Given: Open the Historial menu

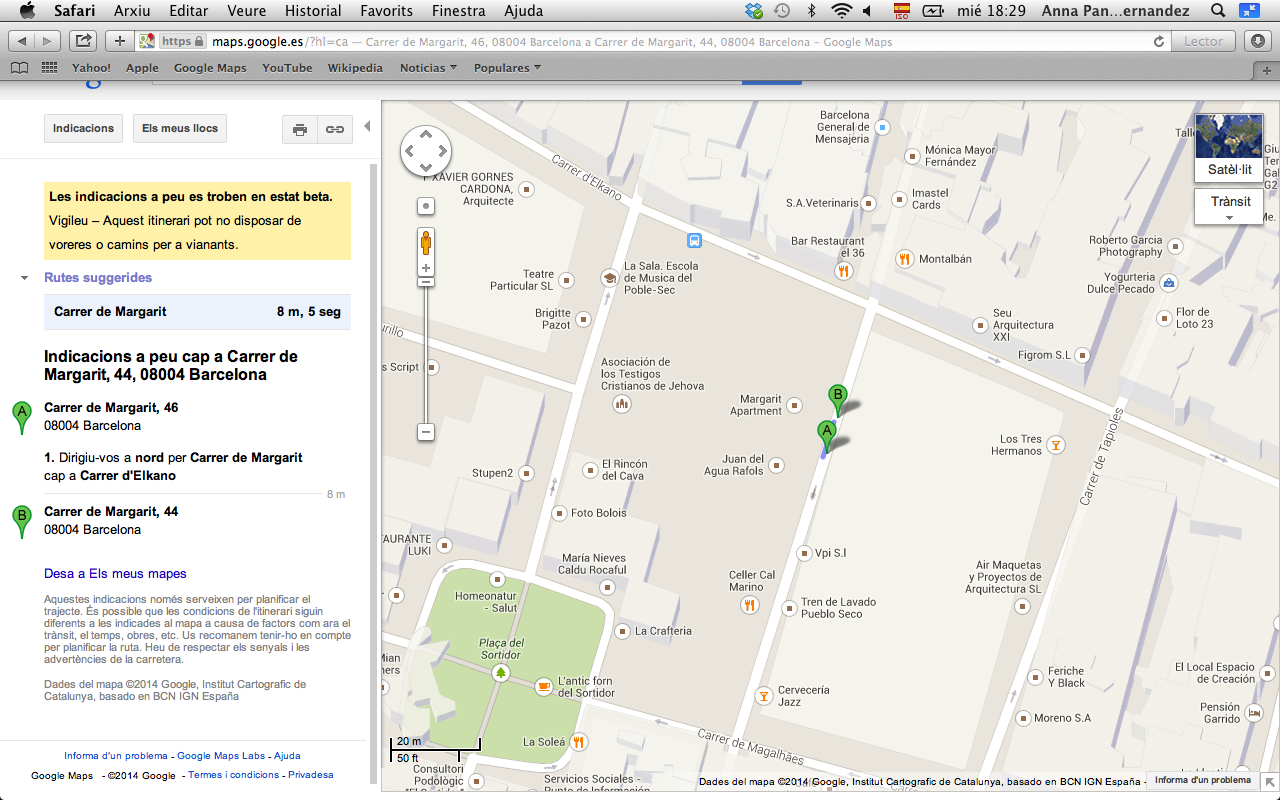Looking at the screenshot, I should (x=313, y=11).
